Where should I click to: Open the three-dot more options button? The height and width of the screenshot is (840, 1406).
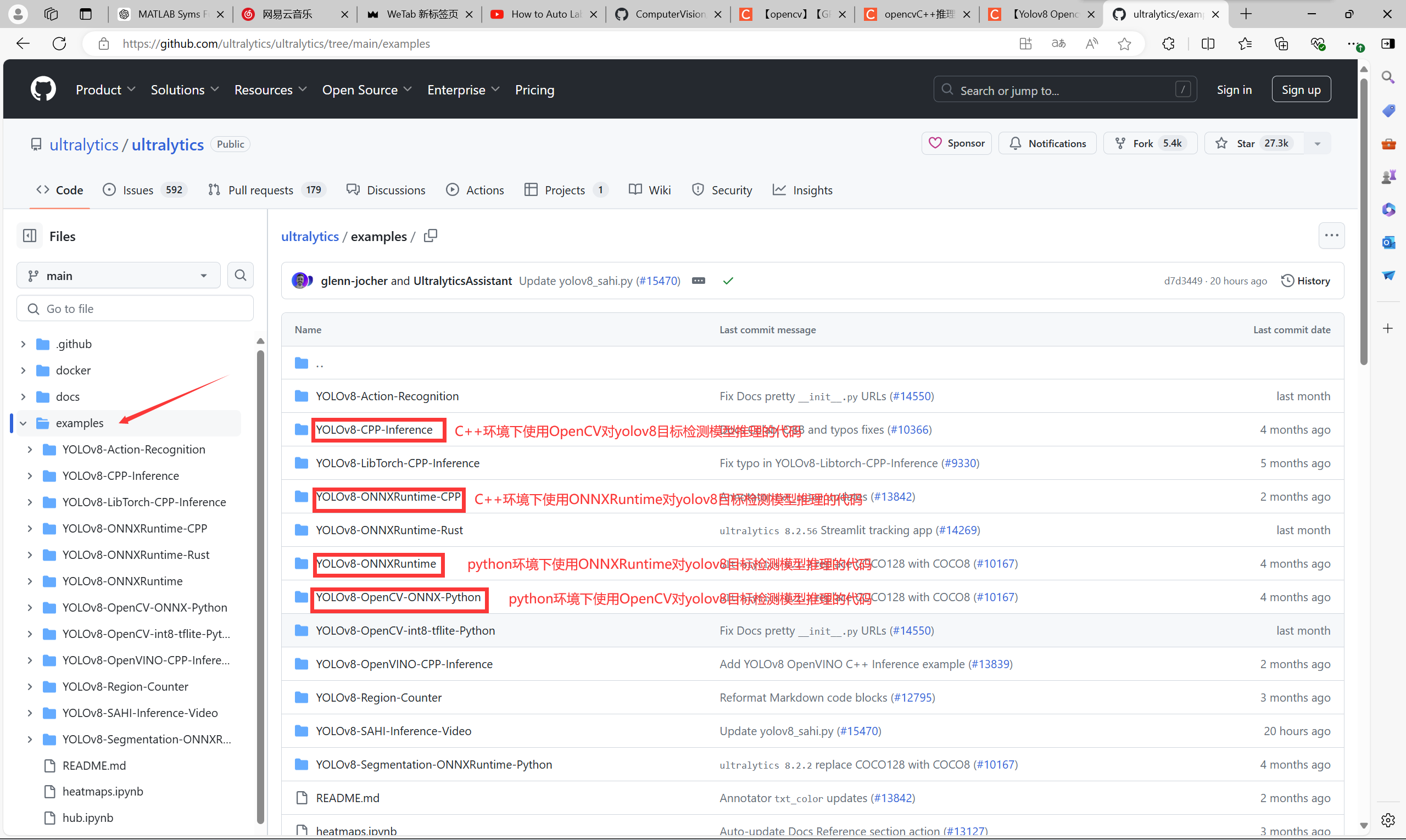pos(1331,236)
